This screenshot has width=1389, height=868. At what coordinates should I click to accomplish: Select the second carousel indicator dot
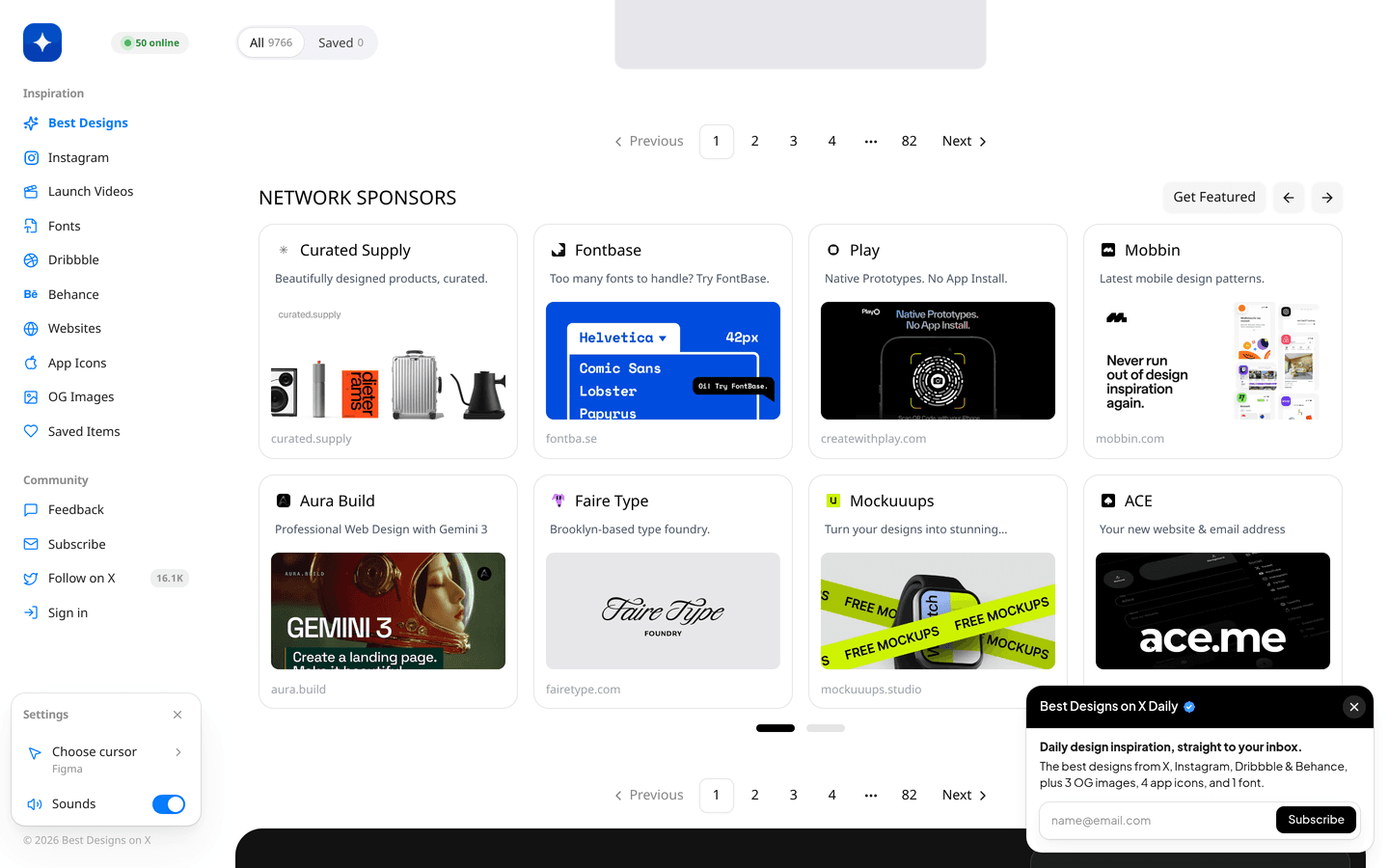point(826,728)
